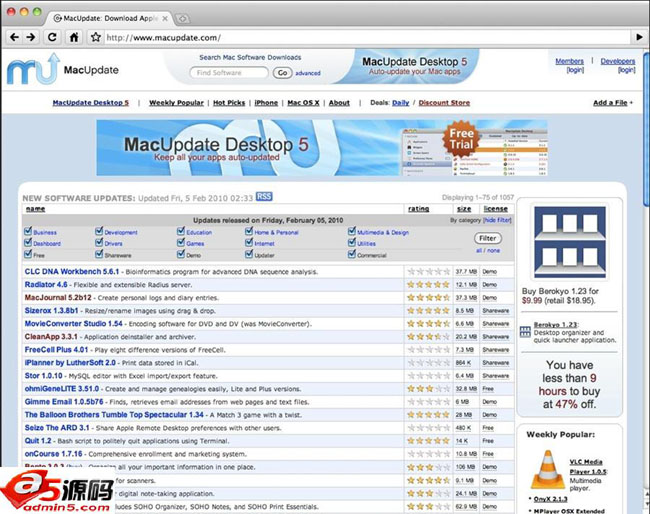The height and width of the screenshot is (514, 650).
Task: Sort the list by license column header
Action: coord(495,209)
